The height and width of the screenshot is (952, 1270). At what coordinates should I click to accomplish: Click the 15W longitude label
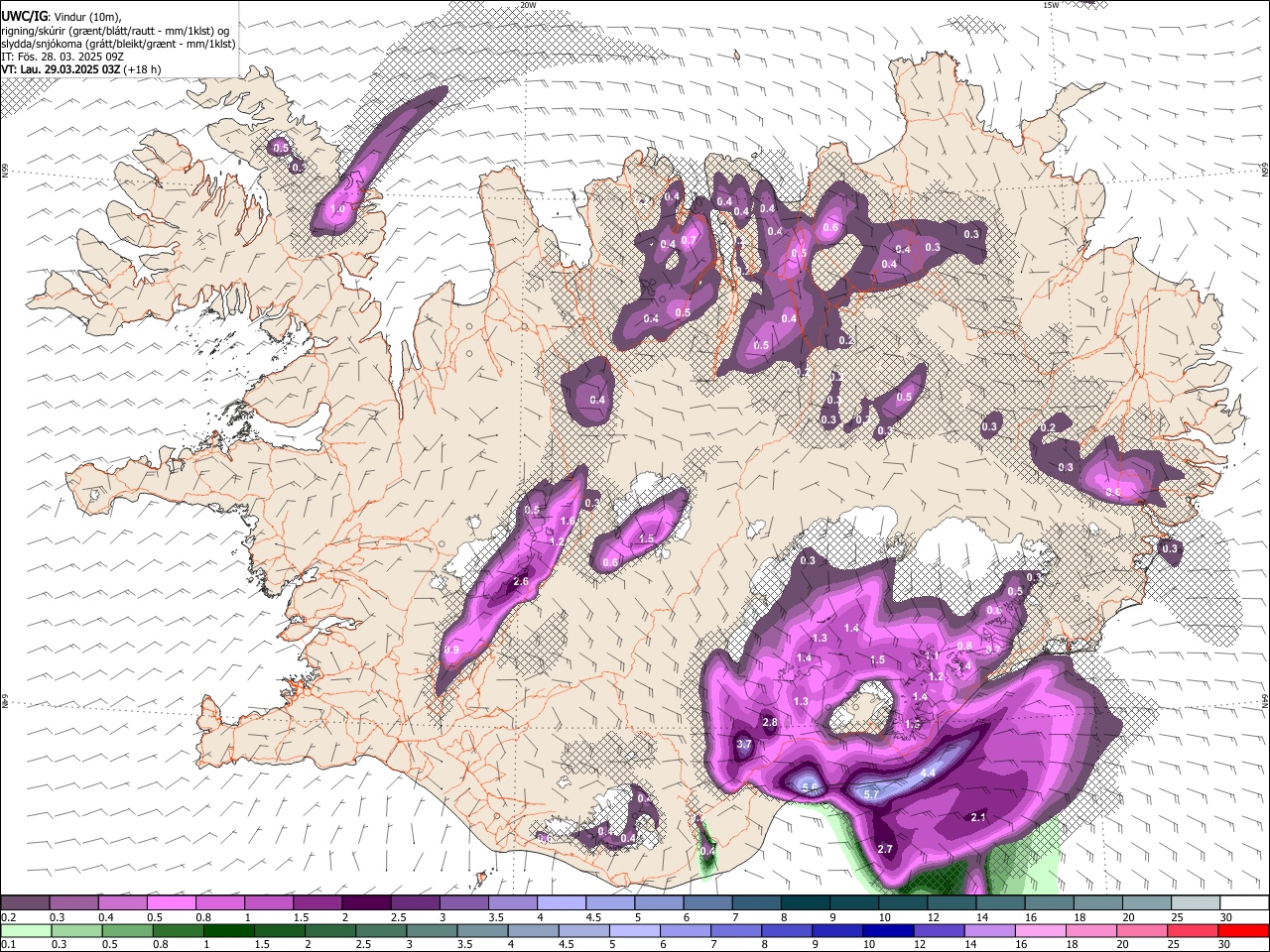(x=1051, y=5)
